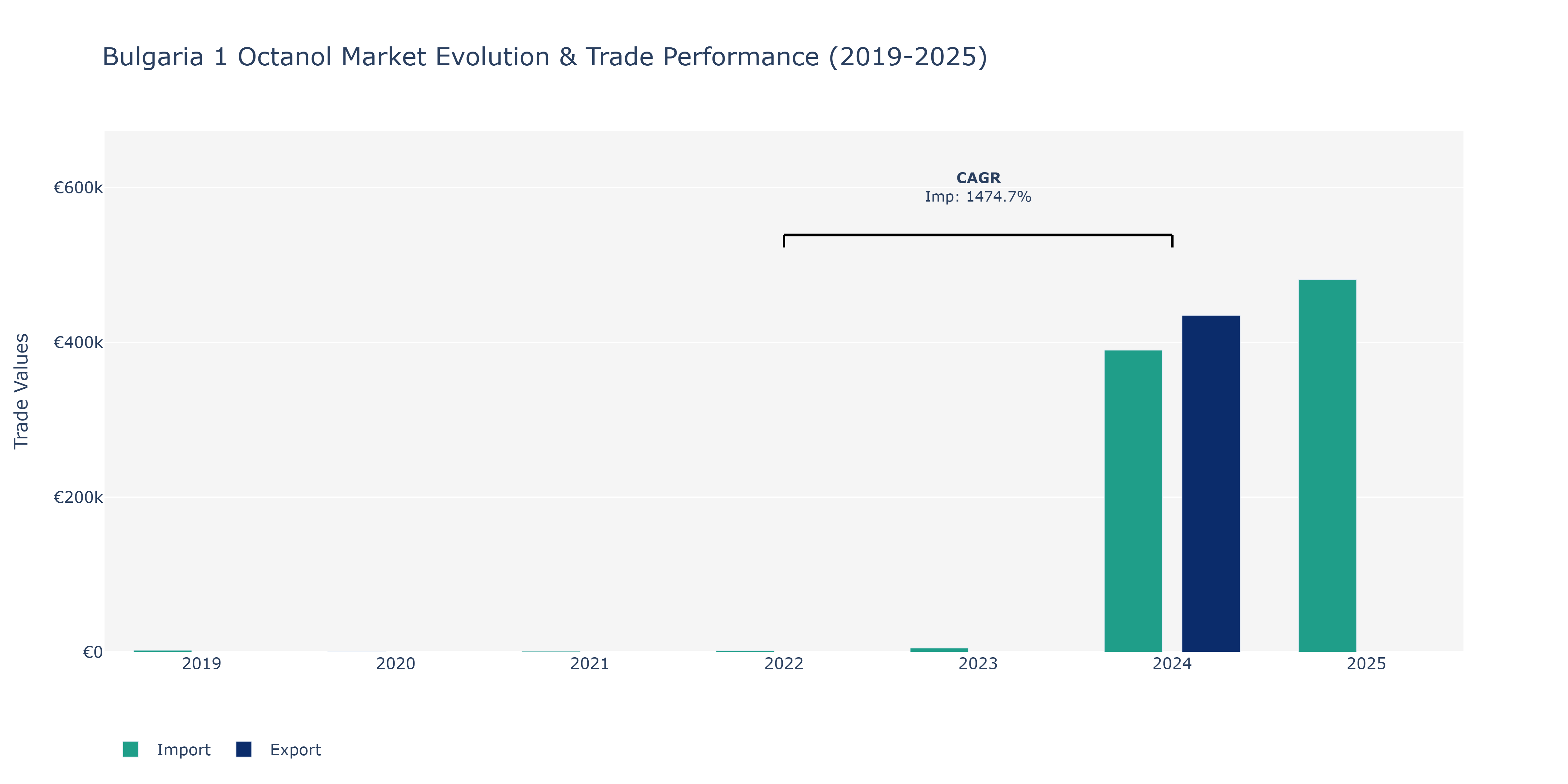
Task: Click the CAGR bracket line
Action: pos(978,235)
